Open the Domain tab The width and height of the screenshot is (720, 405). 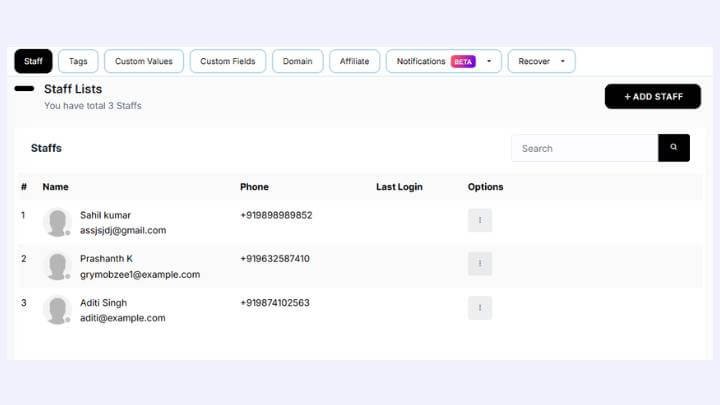click(297, 61)
